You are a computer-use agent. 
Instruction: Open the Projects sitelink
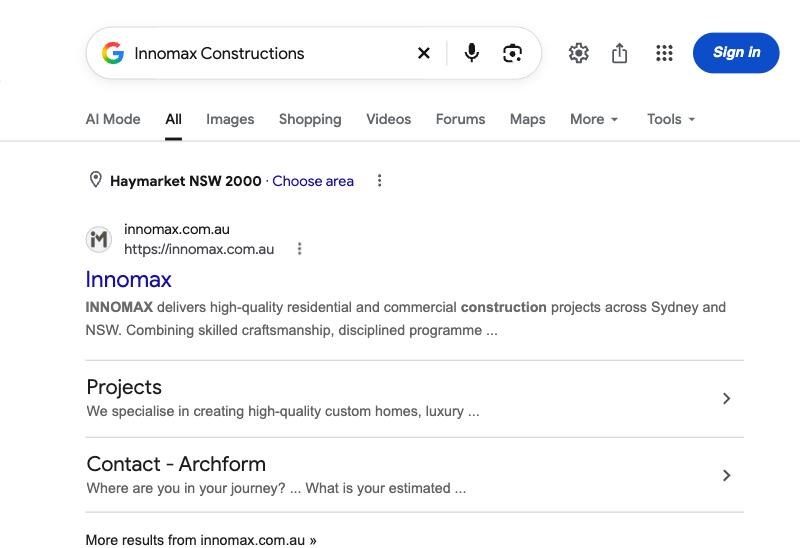[x=124, y=387]
